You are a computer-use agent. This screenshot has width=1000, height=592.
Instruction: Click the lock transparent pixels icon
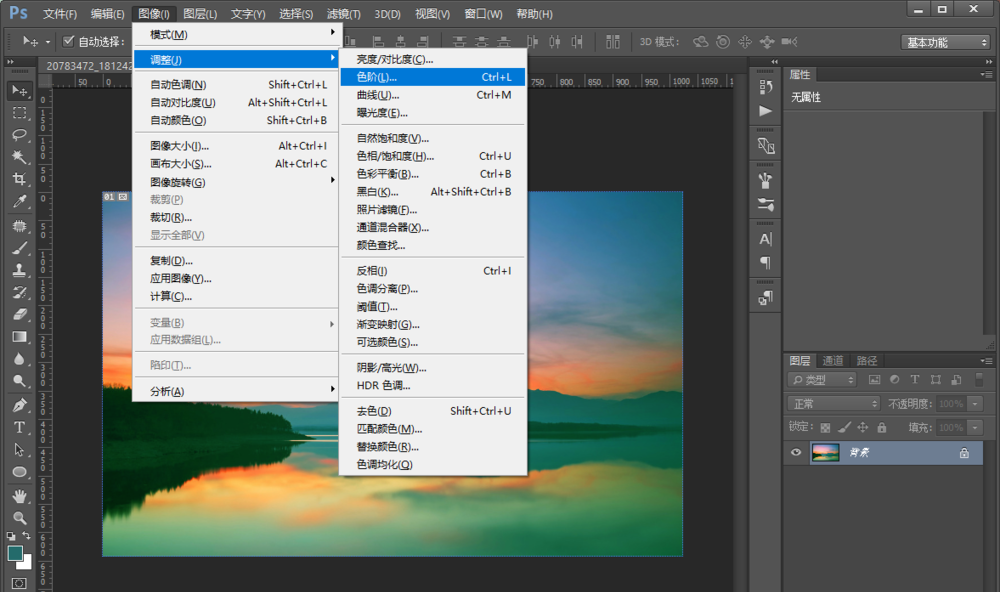click(x=825, y=427)
